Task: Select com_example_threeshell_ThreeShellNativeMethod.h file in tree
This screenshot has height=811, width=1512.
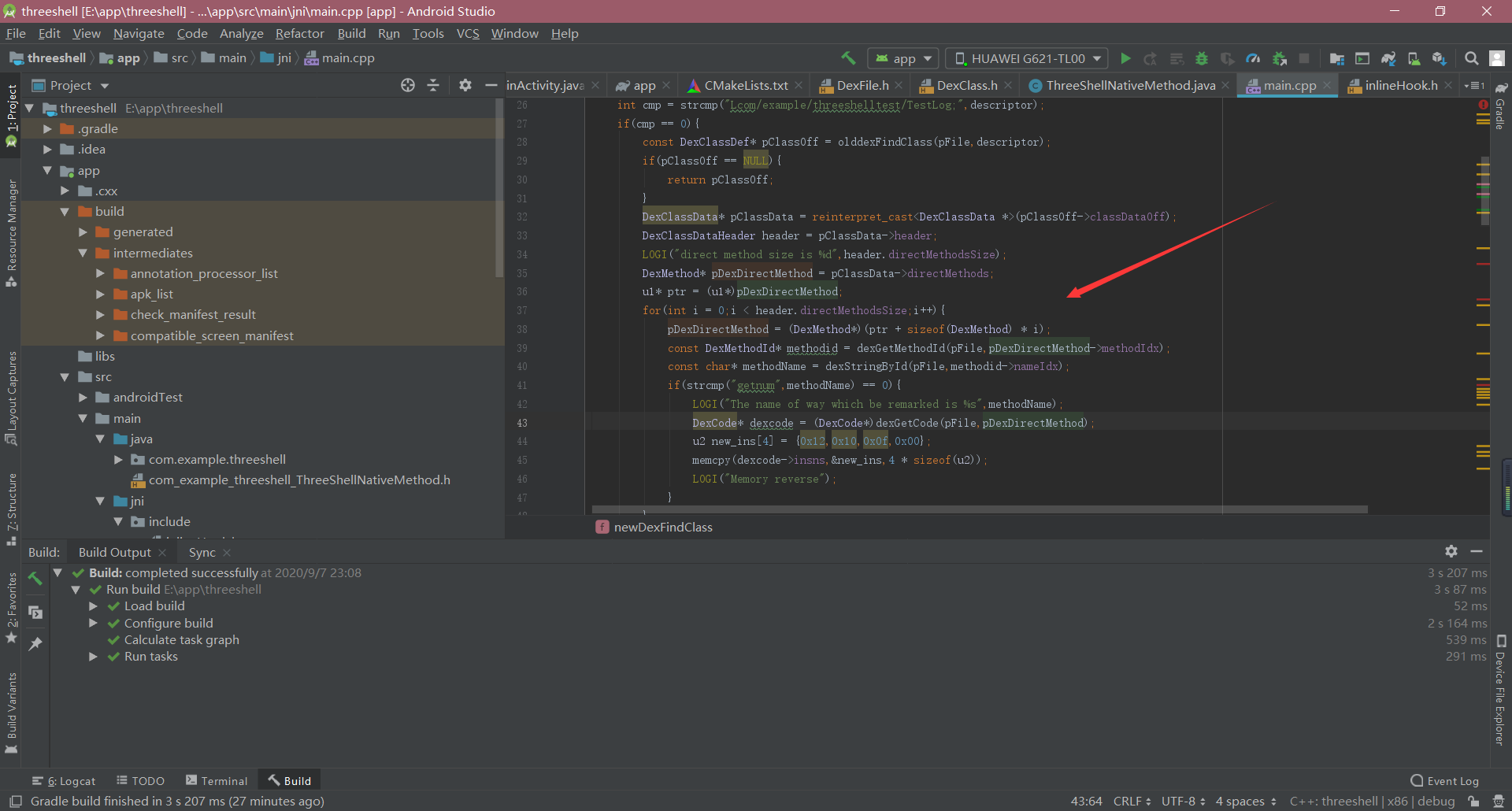Action: click(x=299, y=480)
